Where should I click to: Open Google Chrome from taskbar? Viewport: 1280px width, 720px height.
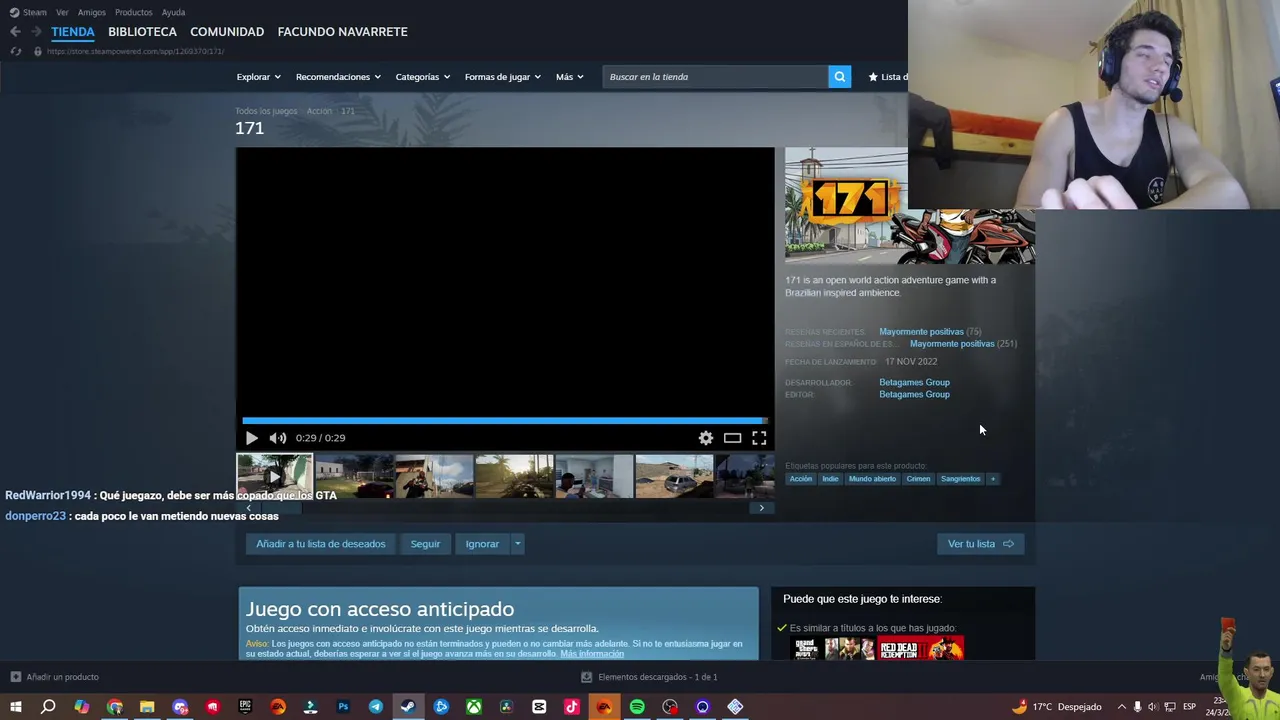tap(114, 707)
